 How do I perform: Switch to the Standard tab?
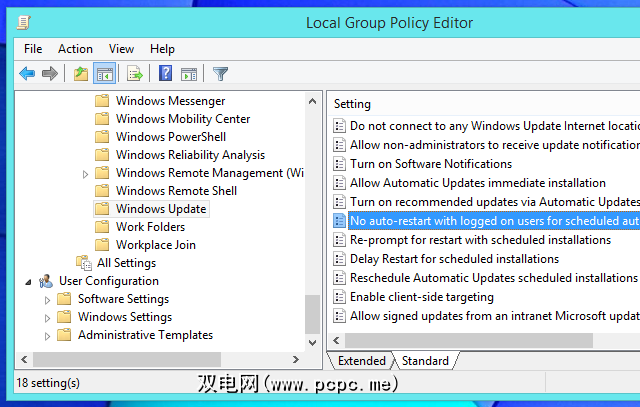tap(425, 361)
